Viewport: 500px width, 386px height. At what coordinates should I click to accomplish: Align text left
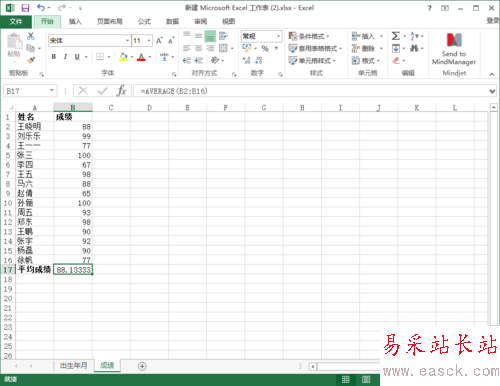click(x=187, y=48)
